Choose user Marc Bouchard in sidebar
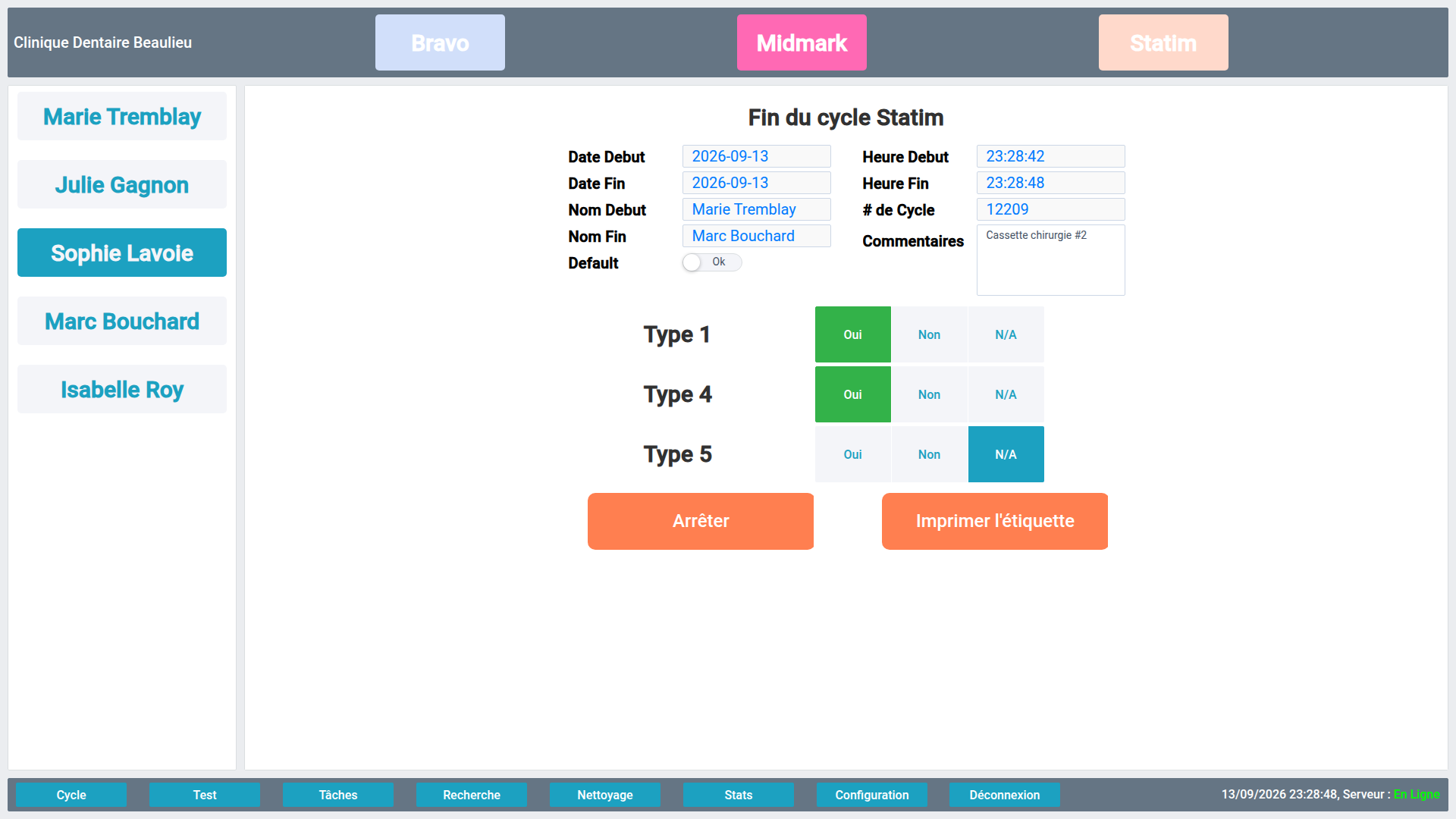 122,321
